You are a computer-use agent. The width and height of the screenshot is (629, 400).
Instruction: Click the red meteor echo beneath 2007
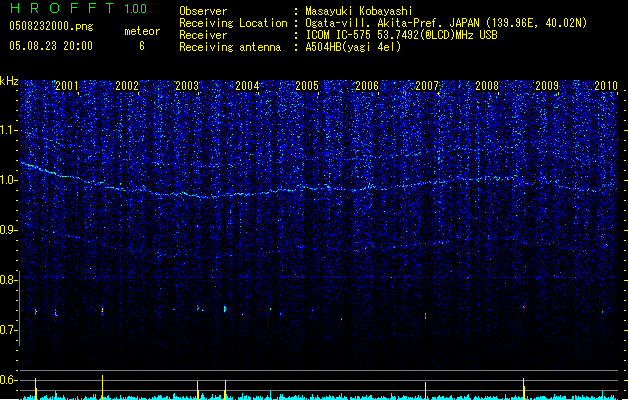tap(426, 316)
